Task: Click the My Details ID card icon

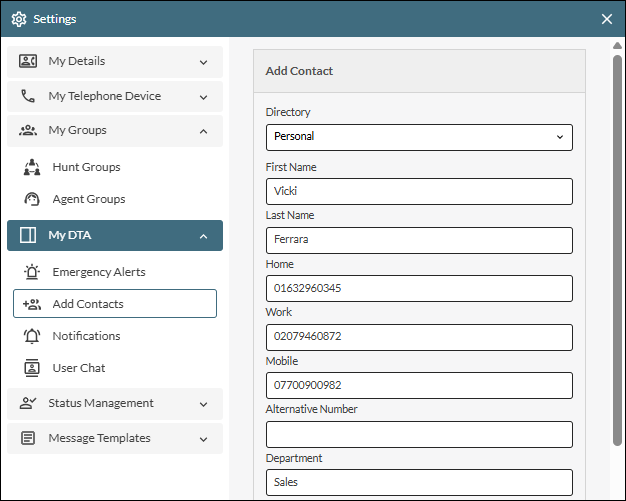Action: 28,62
